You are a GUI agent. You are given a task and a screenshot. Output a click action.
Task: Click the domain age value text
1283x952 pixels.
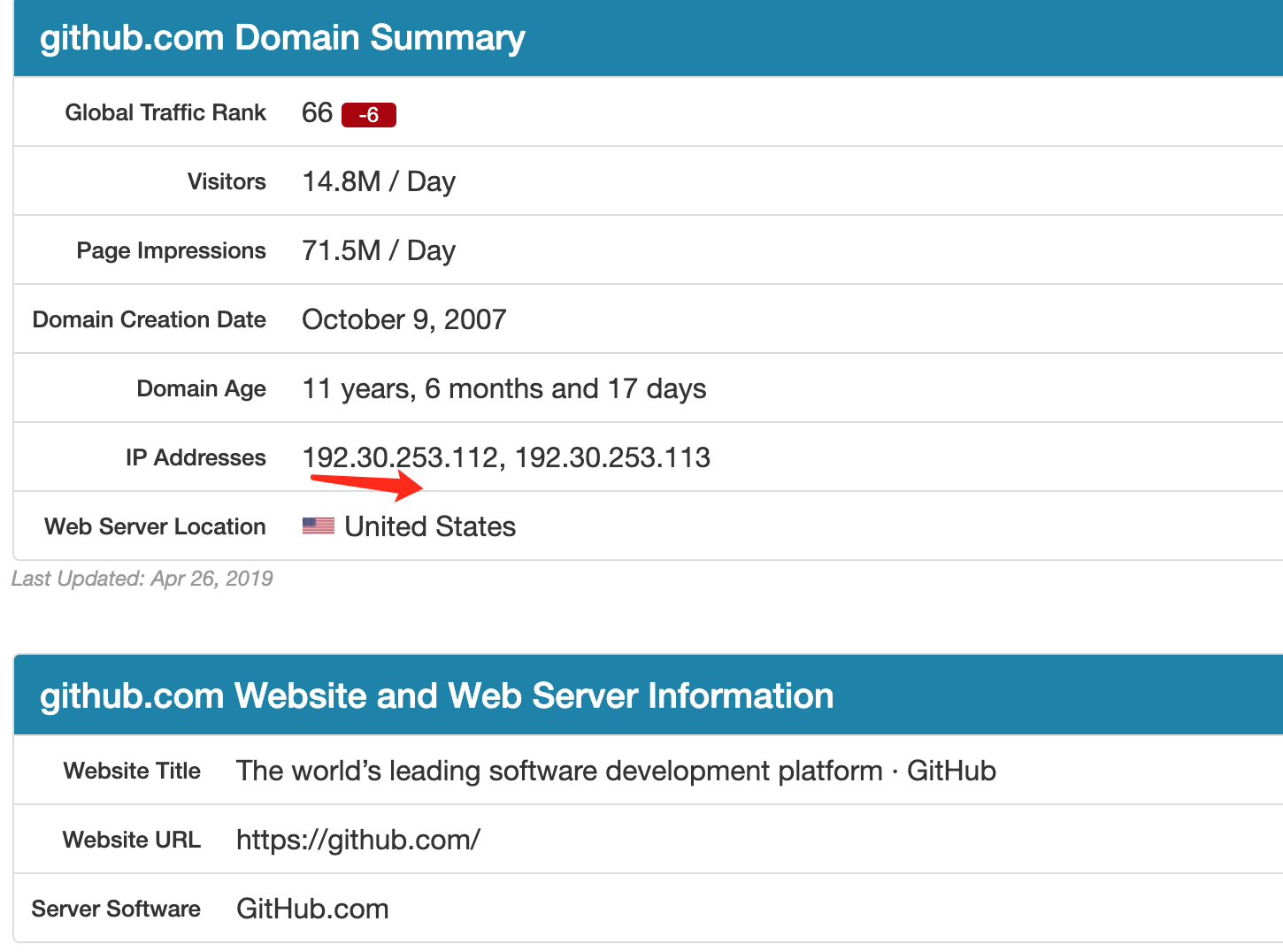tap(503, 388)
